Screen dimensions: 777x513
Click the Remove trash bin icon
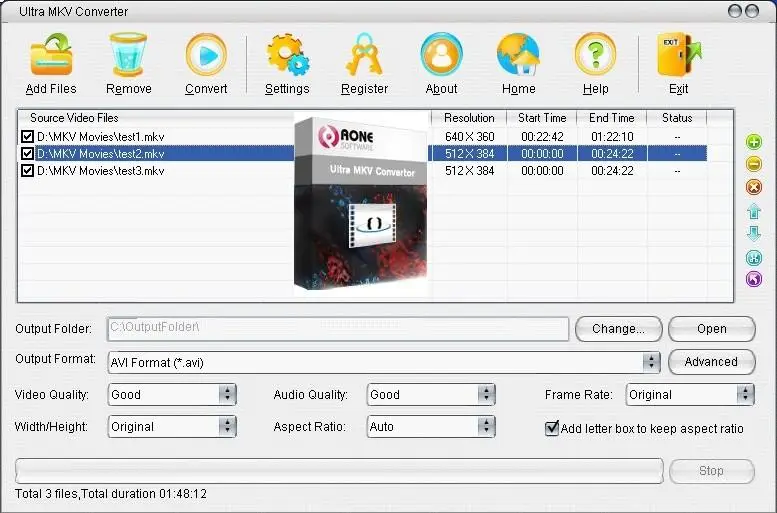tap(128, 55)
